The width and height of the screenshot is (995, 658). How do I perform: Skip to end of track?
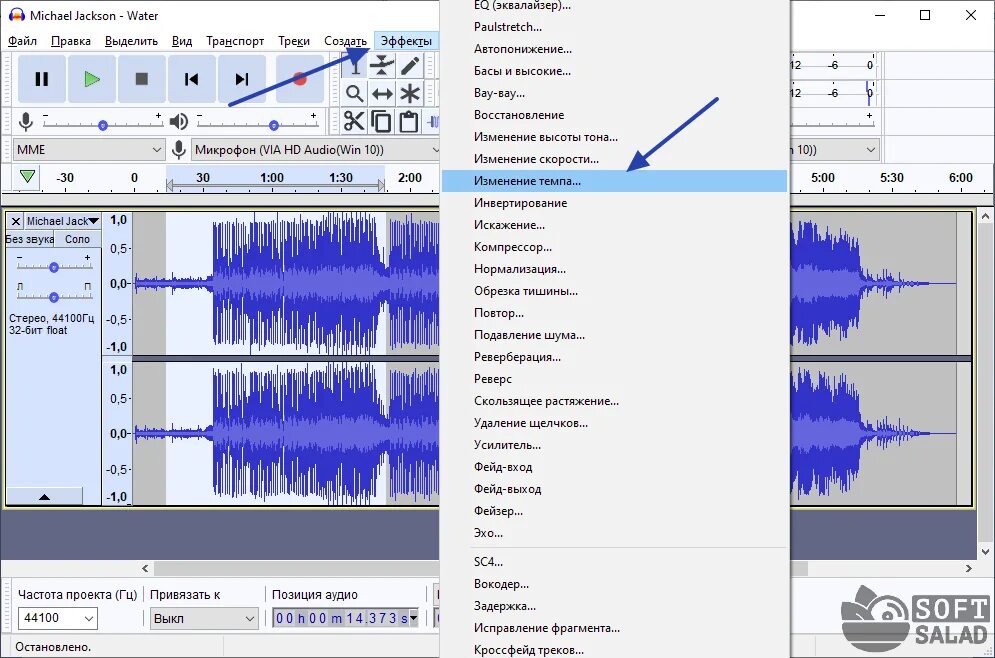[x=242, y=79]
